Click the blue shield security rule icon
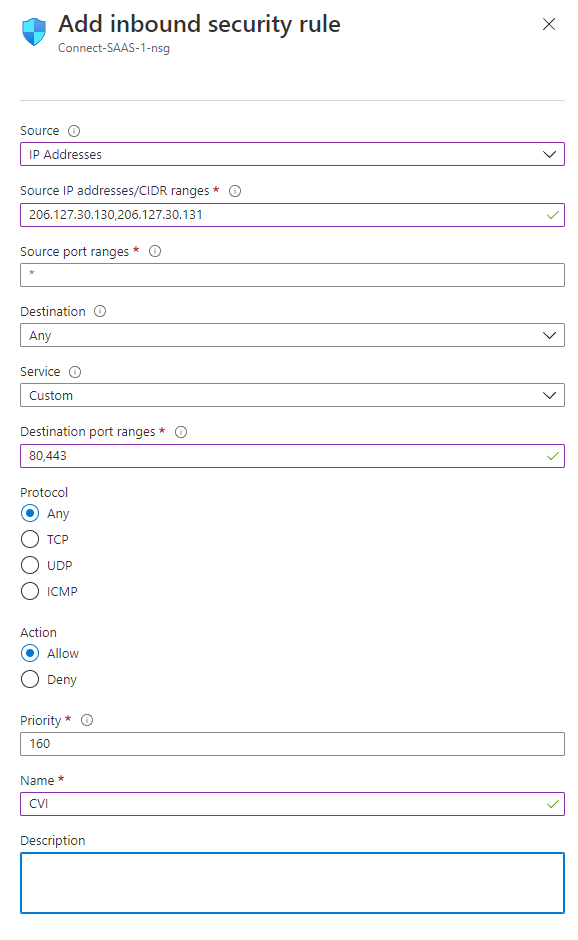Viewport: 578px width, 940px height. click(x=34, y=31)
